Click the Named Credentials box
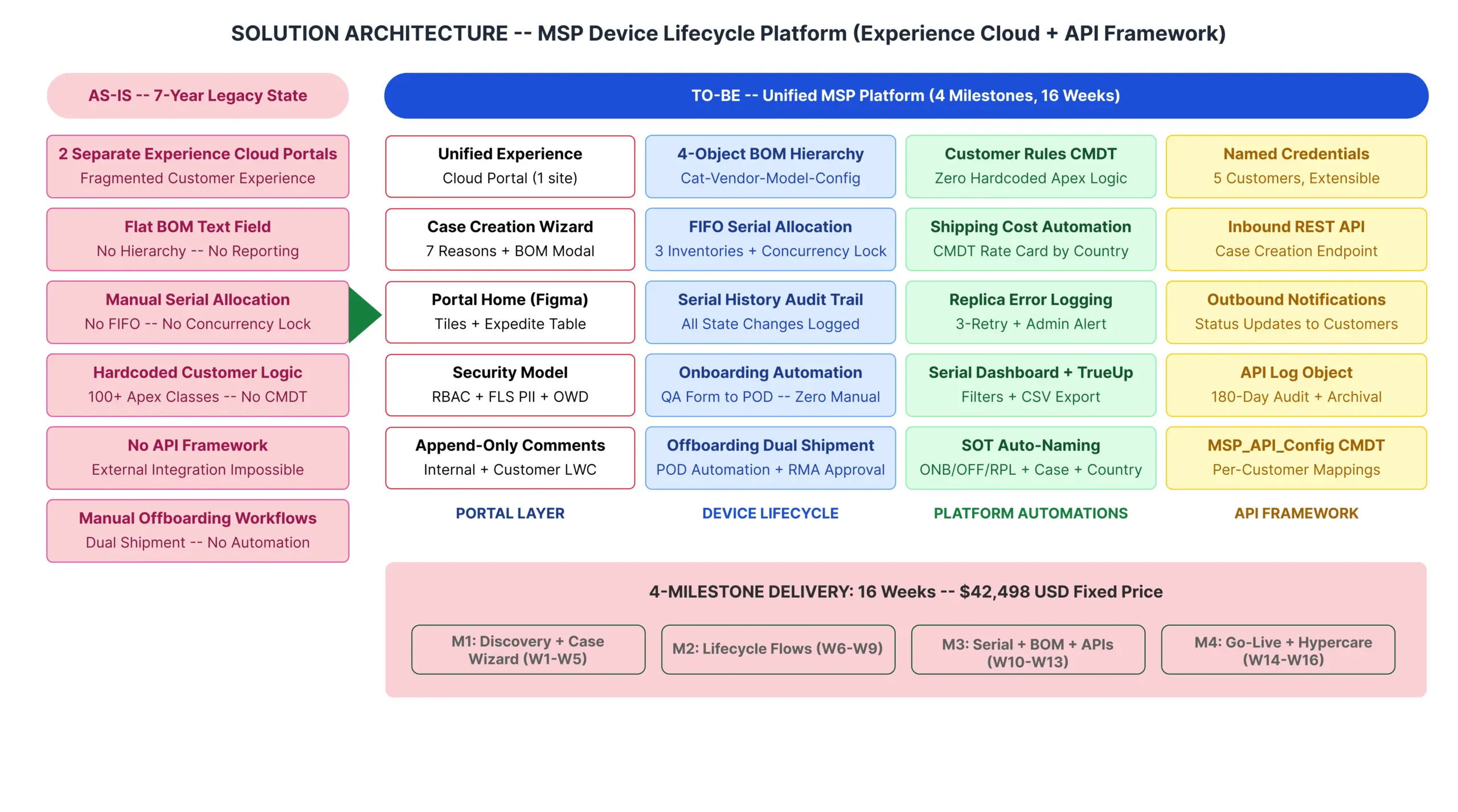1458x812 pixels. pyautogui.click(x=1296, y=166)
